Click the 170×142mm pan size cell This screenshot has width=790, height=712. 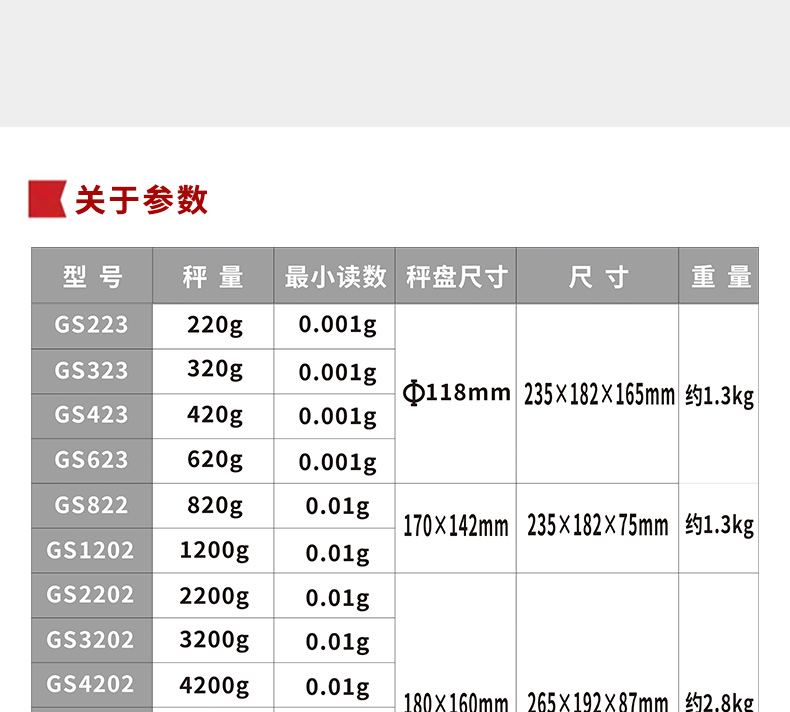click(456, 526)
